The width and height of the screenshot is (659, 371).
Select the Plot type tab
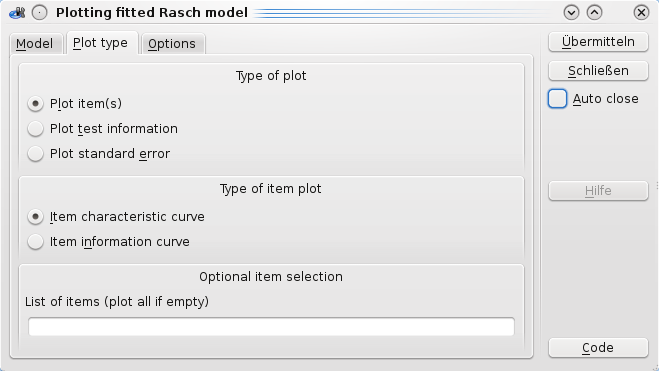tap(101, 43)
